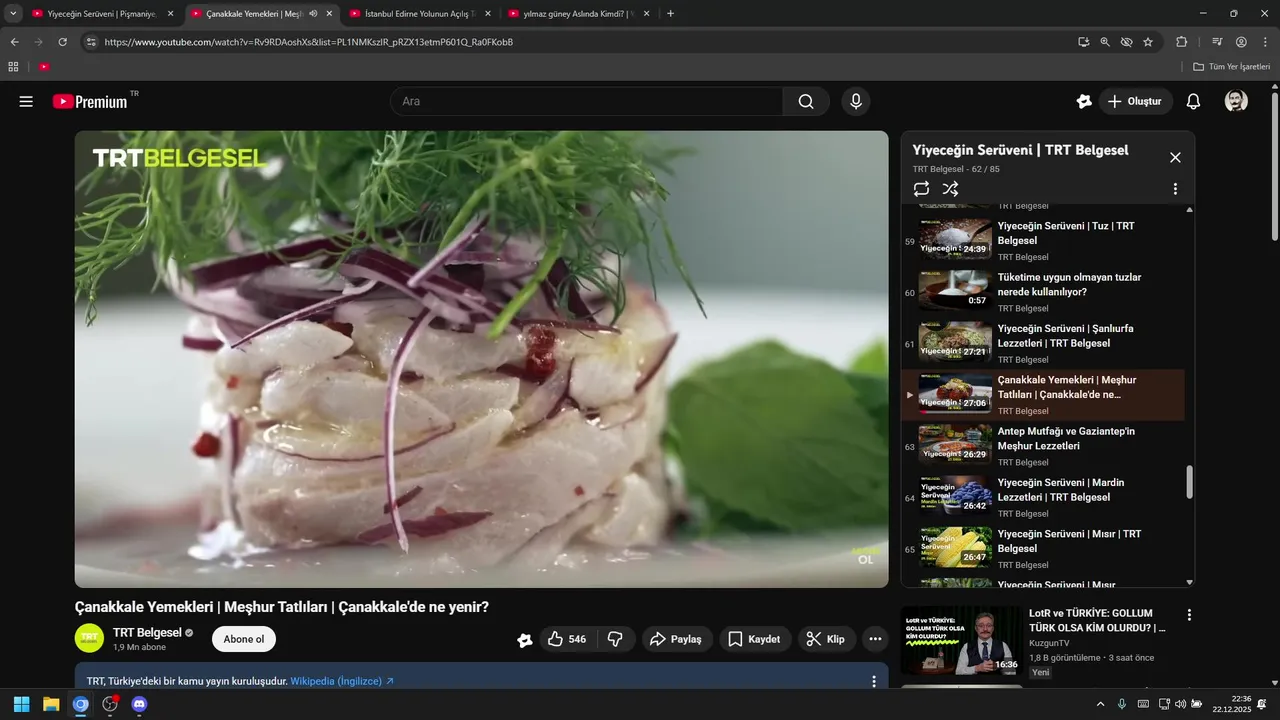Save the video with Kaydet

pos(754,639)
